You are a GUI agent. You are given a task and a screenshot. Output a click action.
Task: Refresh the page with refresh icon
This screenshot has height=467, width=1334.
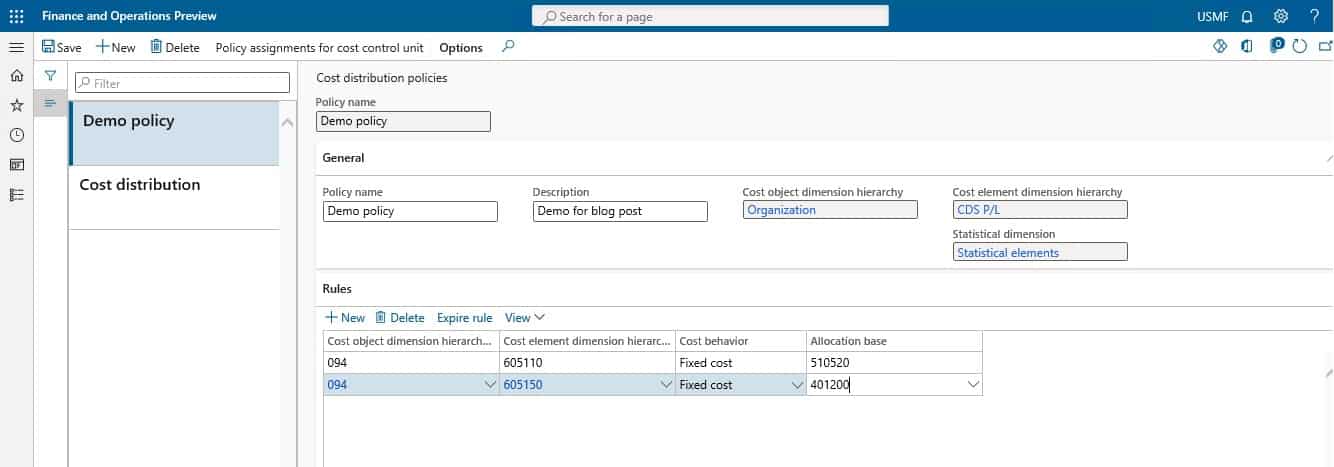click(1299, 46)
